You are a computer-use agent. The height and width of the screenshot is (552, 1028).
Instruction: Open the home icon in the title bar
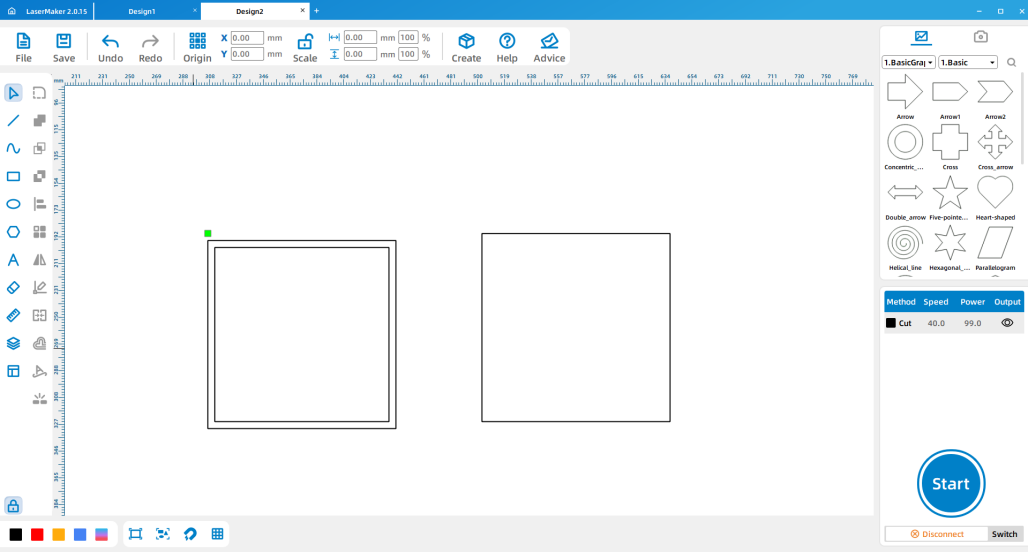tap(12, 11)
